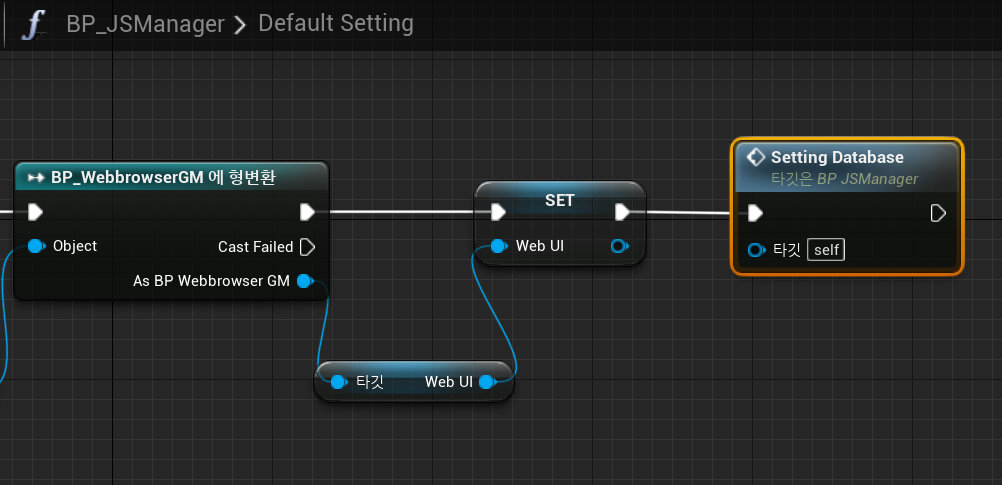Screen dimensions: 1002x485
Task: Click the Object input pin
Action: coord(36,246)
